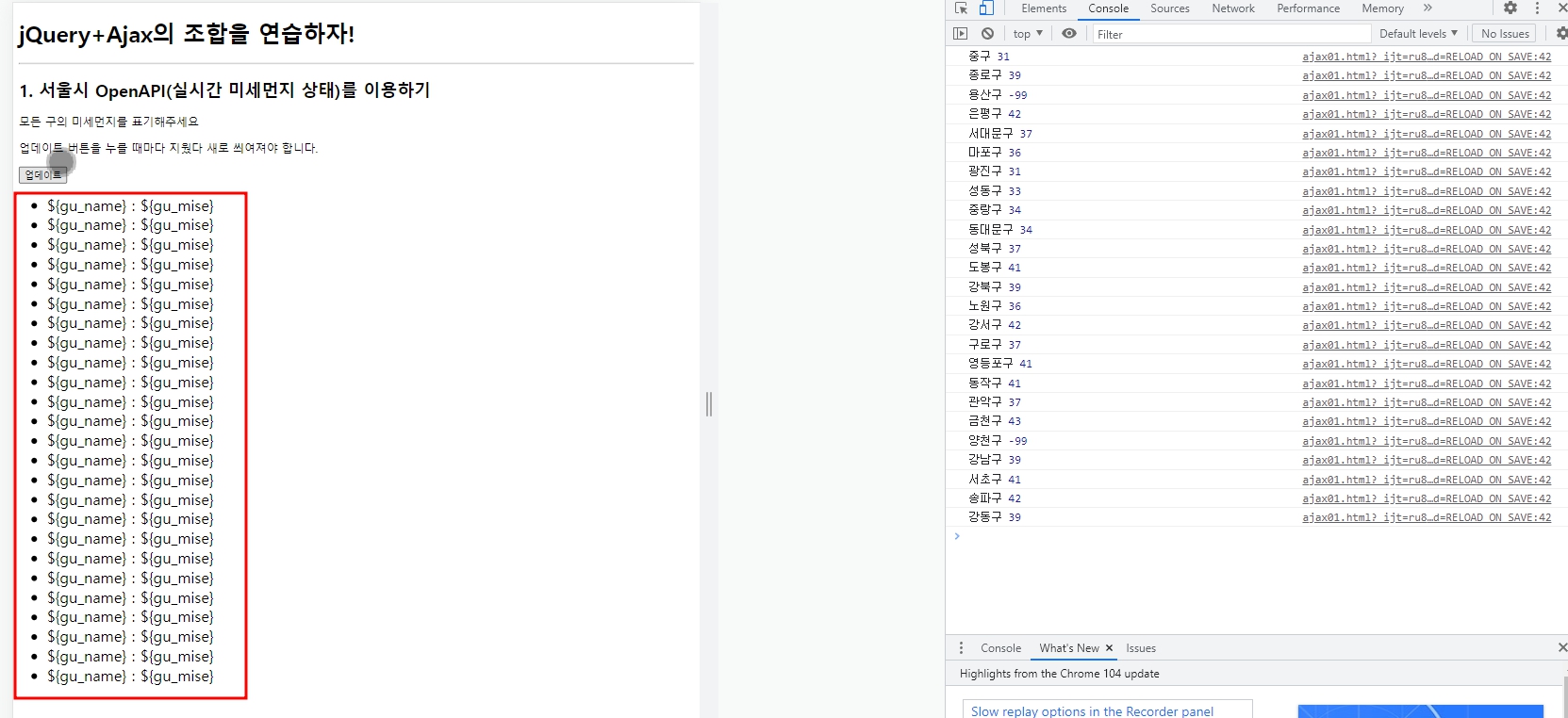Image resolution: width=1568 pixels, height=718 pixels.
Task: Open source link for 은평구 42 log
Action: pyautogui.click(x=1427, y=114)
